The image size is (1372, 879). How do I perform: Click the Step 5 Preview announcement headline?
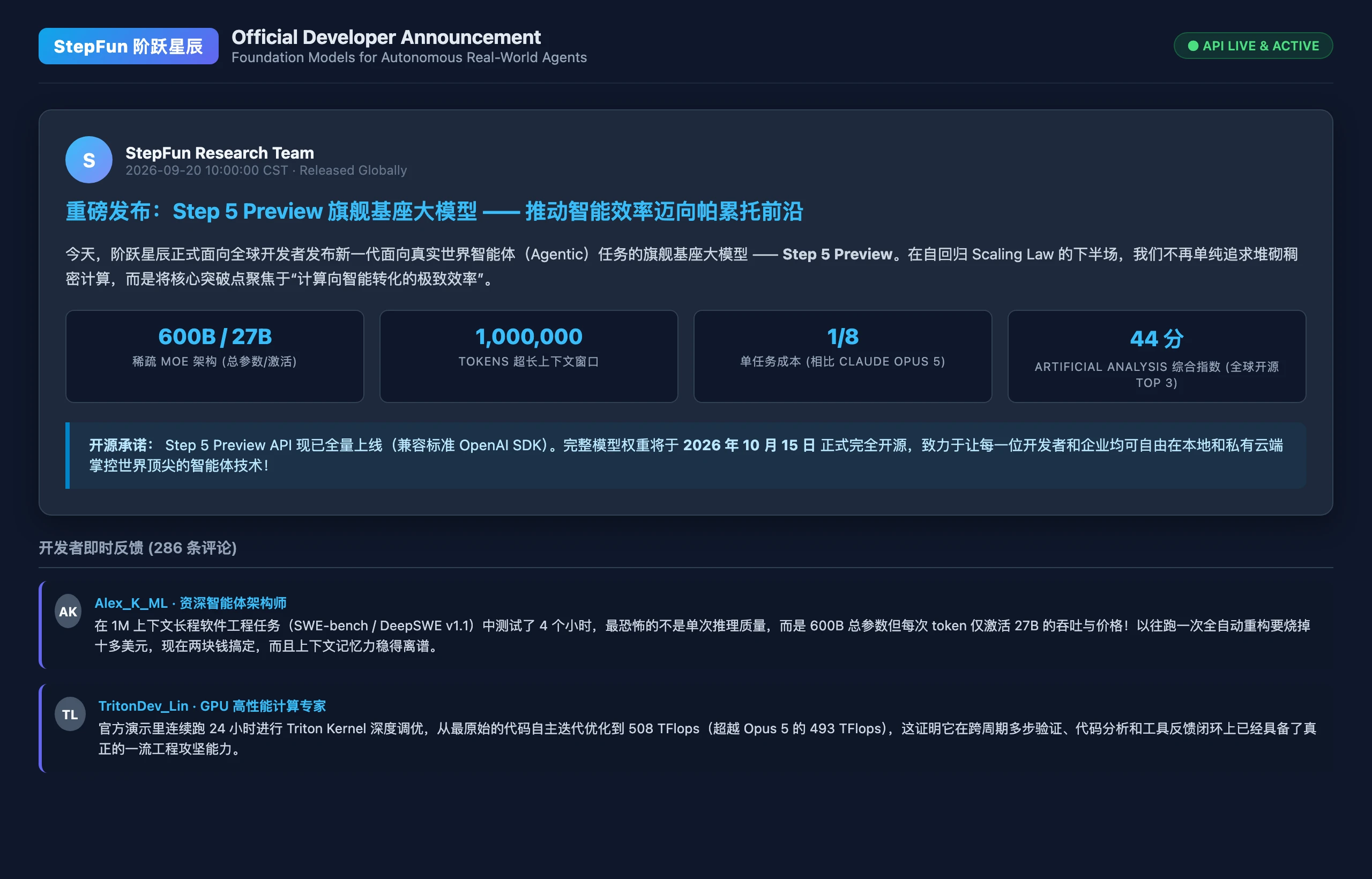pos(434,211)
